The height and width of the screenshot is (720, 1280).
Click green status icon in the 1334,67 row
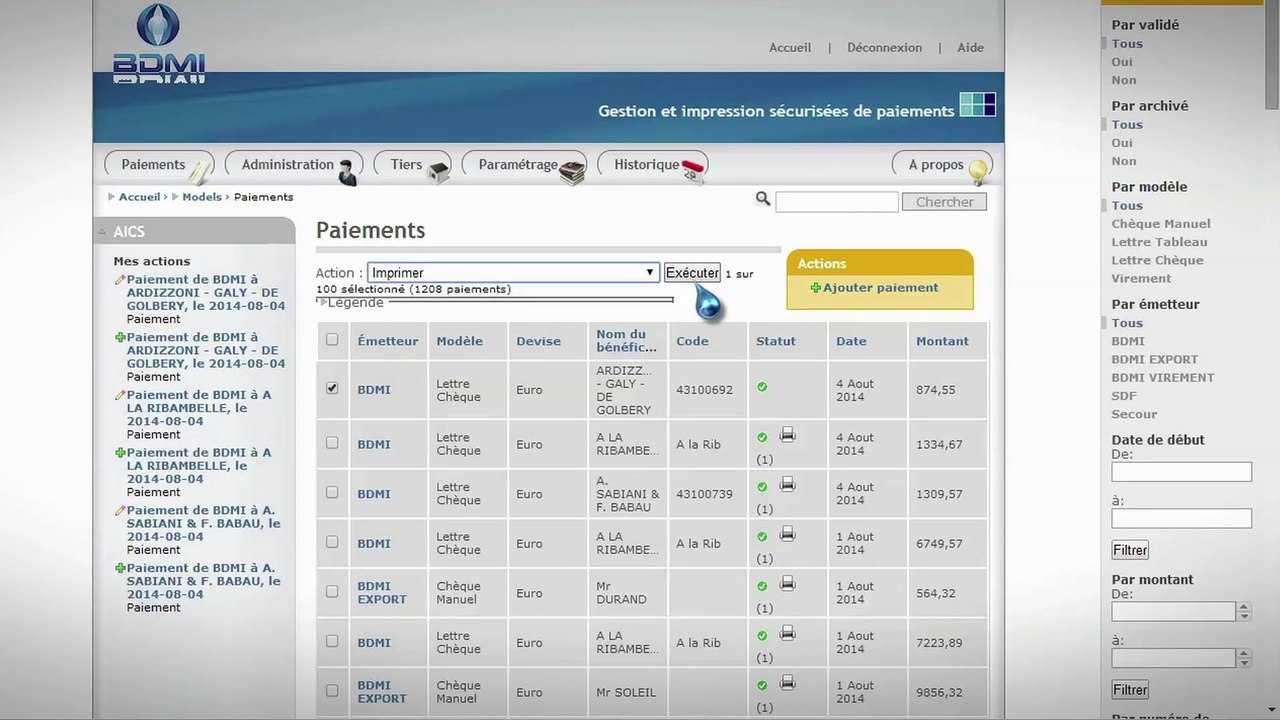tap(762, 437)
